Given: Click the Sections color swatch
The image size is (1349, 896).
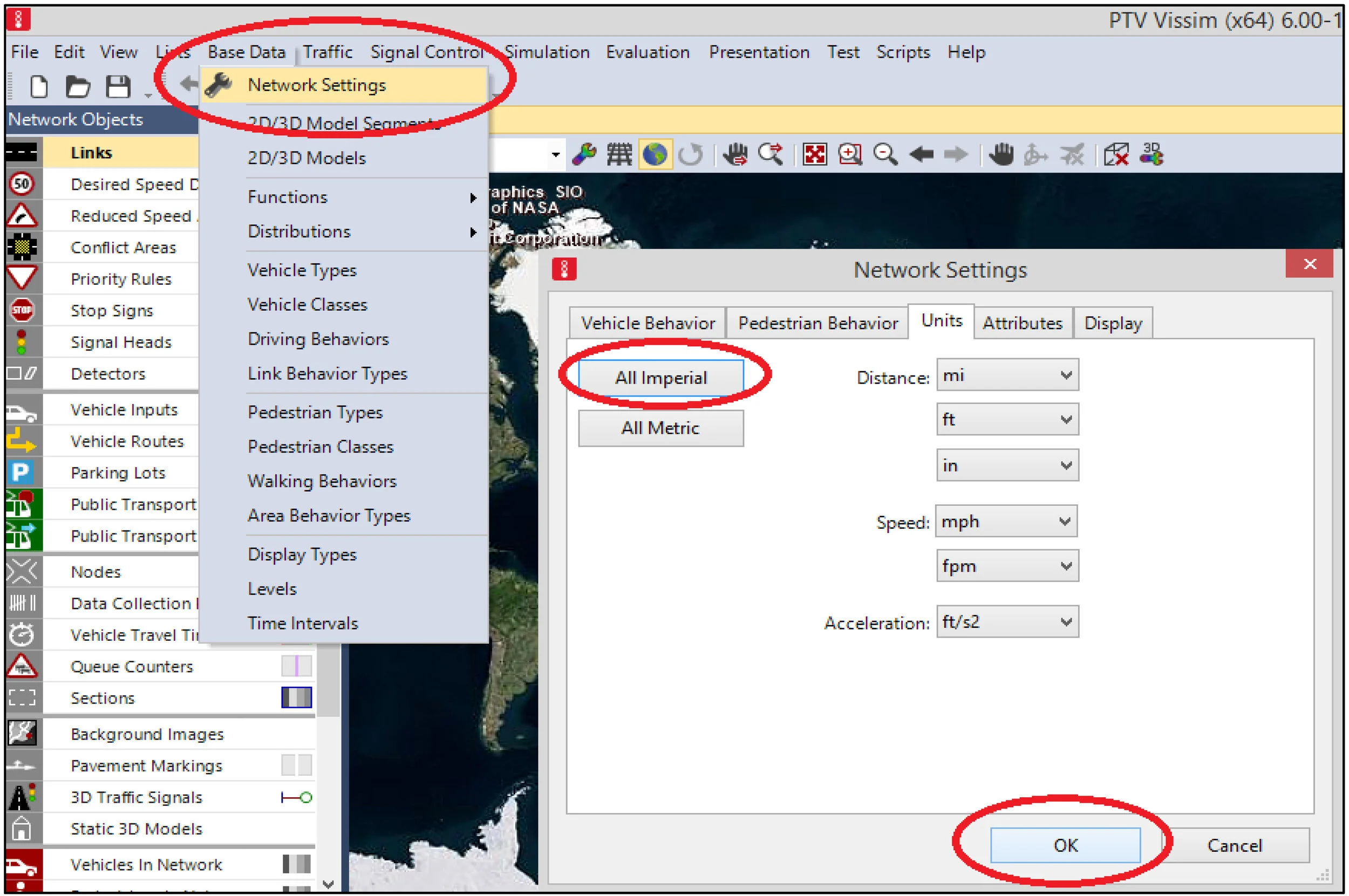Looking at the screenshot, I should (296, 697).
